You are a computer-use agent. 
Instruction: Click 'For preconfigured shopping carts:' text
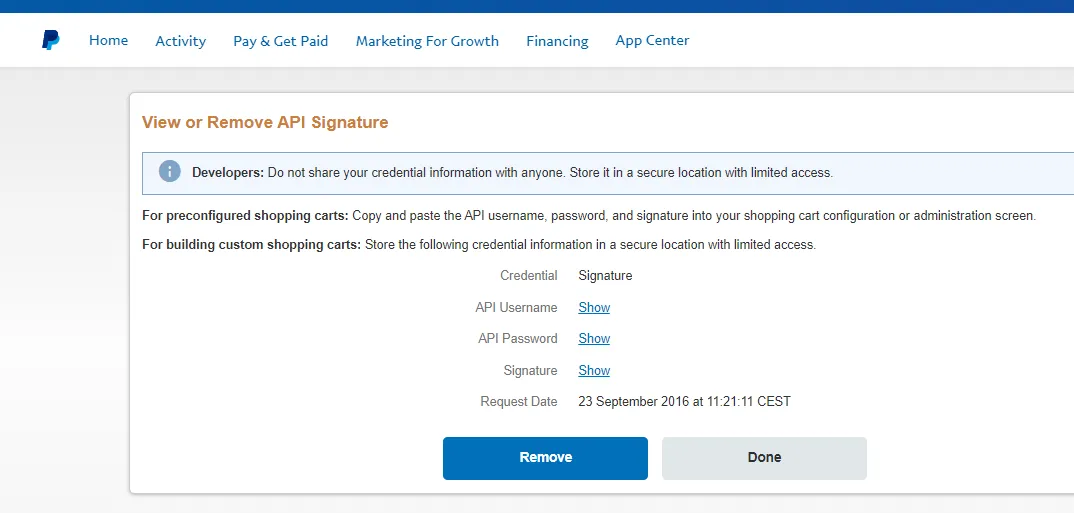click(x=246, y=216)
